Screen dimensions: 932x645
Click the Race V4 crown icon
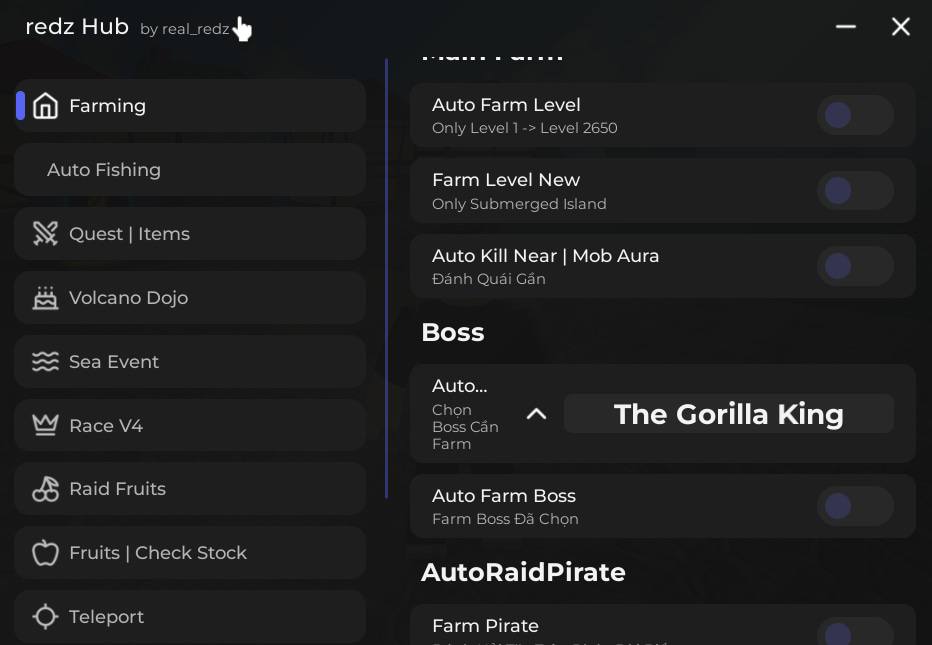tap(45, 425)
